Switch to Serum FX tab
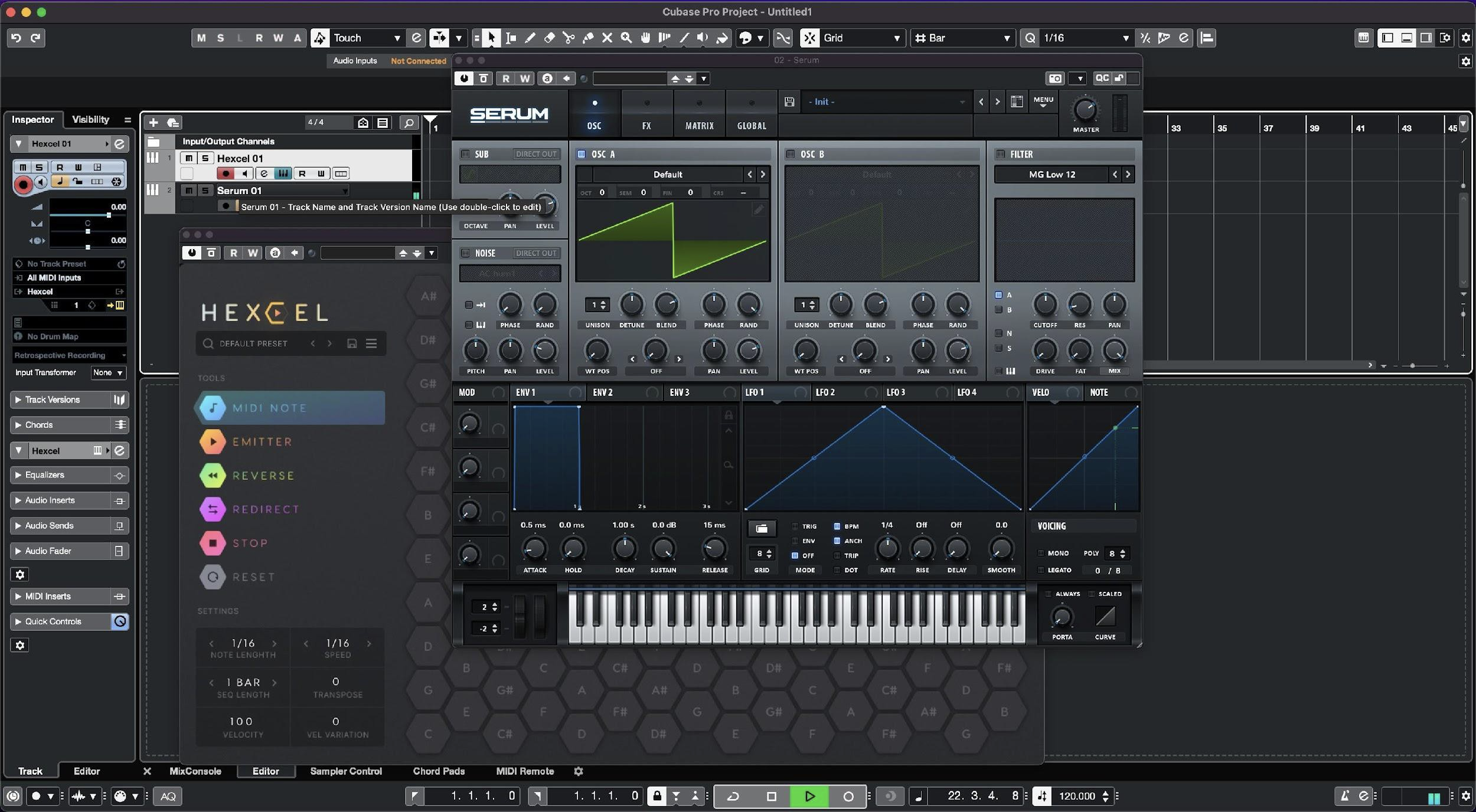 tap(646, 114)
